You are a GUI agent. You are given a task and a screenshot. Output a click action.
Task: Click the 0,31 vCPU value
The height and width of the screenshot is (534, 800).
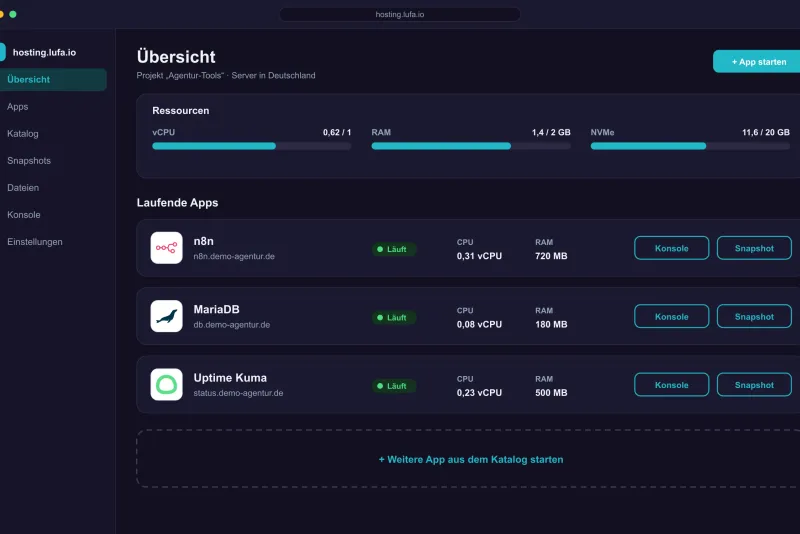click(479, 256)
